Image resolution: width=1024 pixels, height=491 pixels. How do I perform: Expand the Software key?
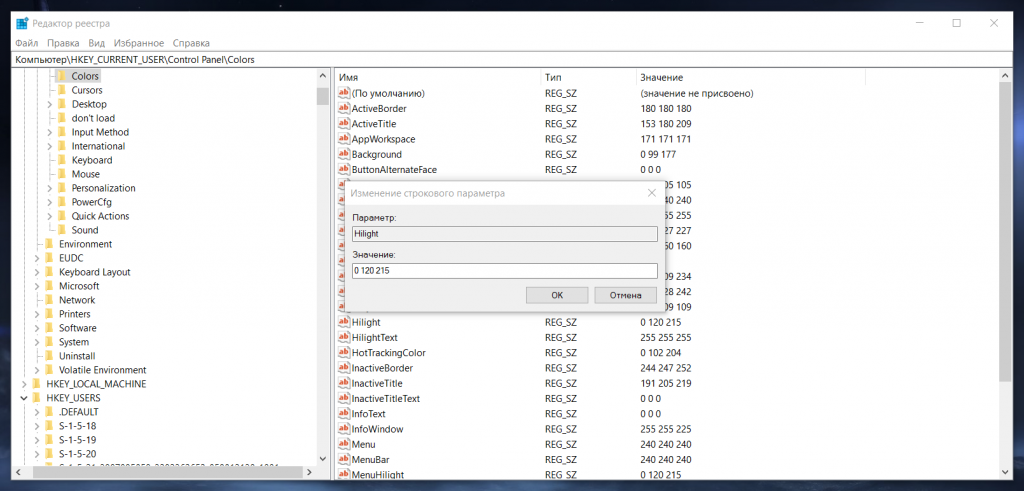point(37,328)
